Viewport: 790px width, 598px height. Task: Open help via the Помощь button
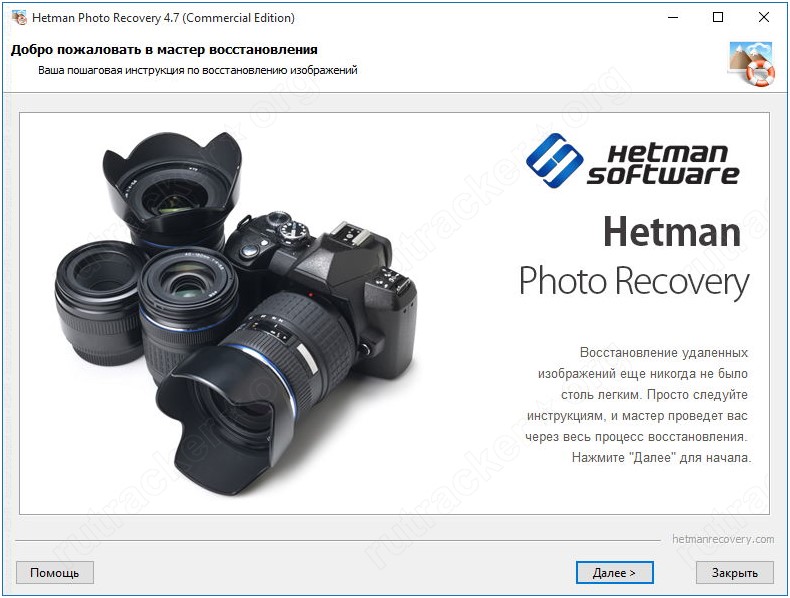tap(54, 573)
